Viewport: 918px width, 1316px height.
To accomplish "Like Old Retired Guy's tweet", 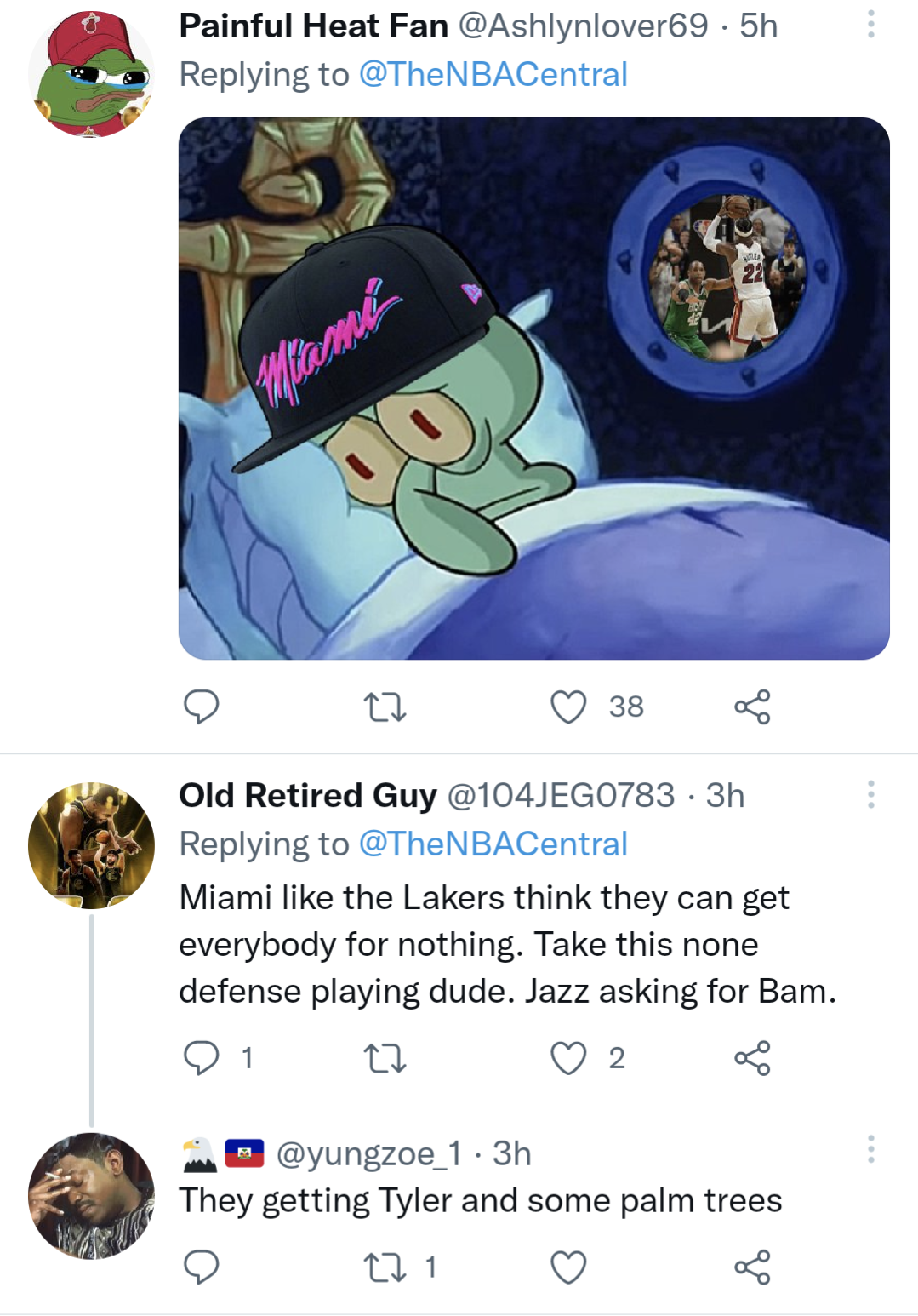I will click(x=568, y=1058).
